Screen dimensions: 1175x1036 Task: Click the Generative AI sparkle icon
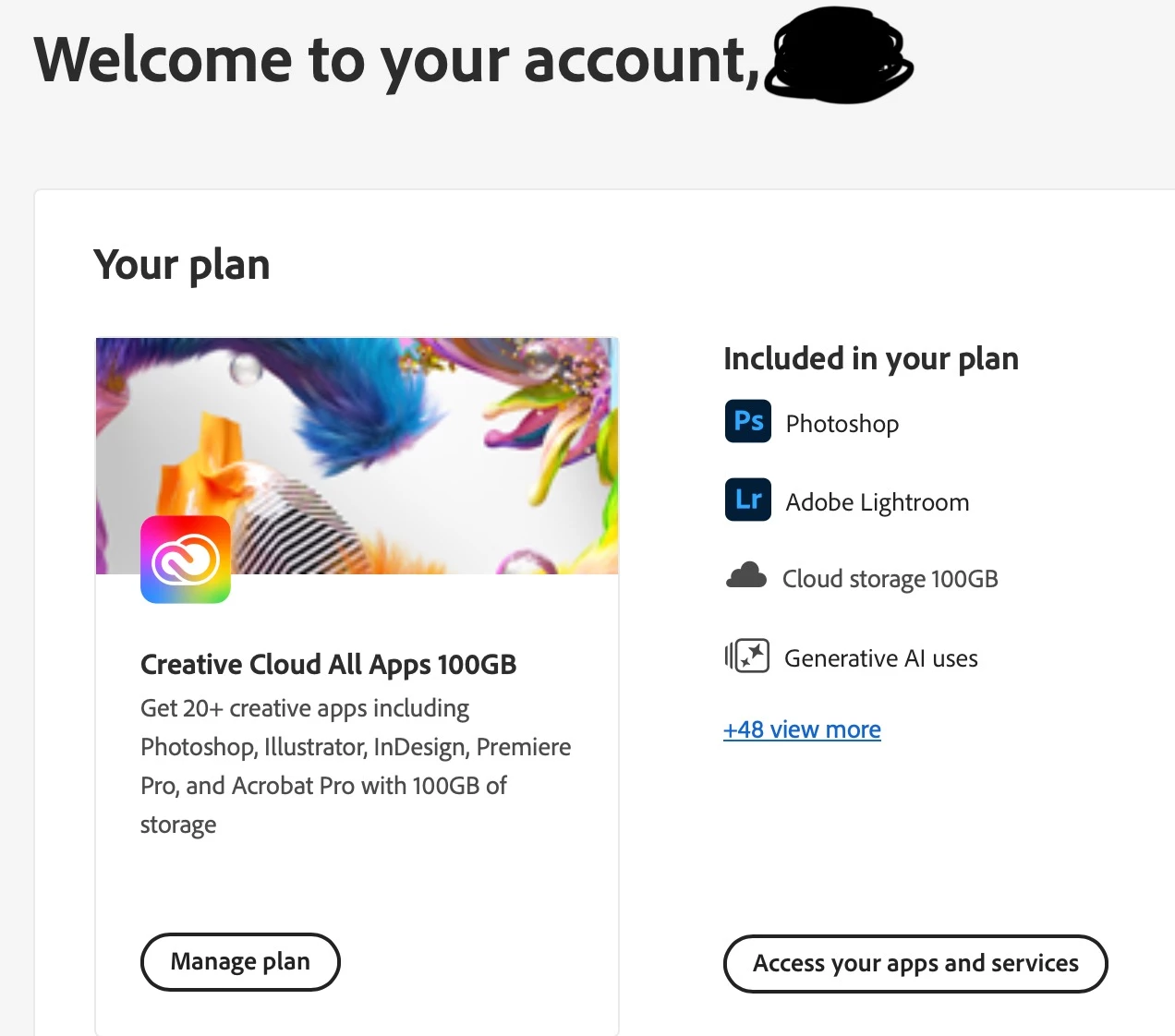[x=747, y=657]
